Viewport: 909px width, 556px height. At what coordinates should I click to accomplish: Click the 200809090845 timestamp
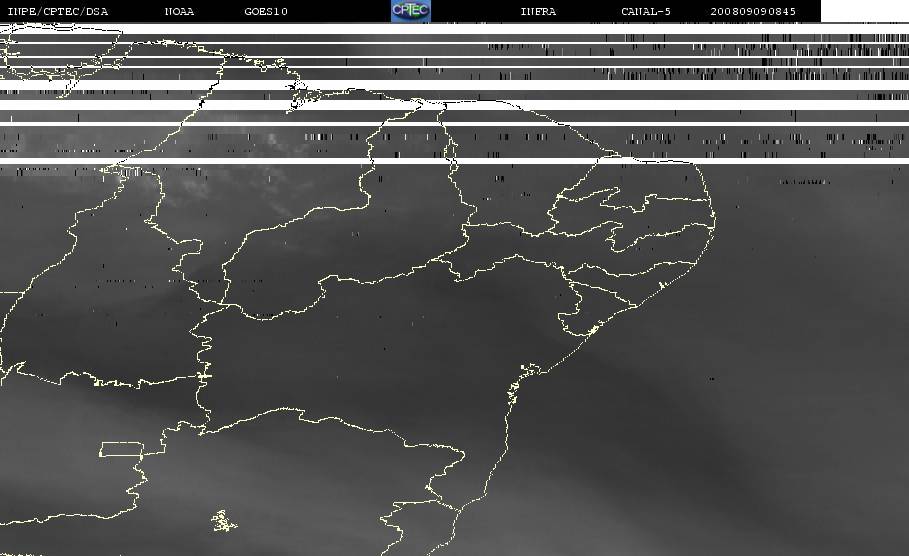pos(753,12)
